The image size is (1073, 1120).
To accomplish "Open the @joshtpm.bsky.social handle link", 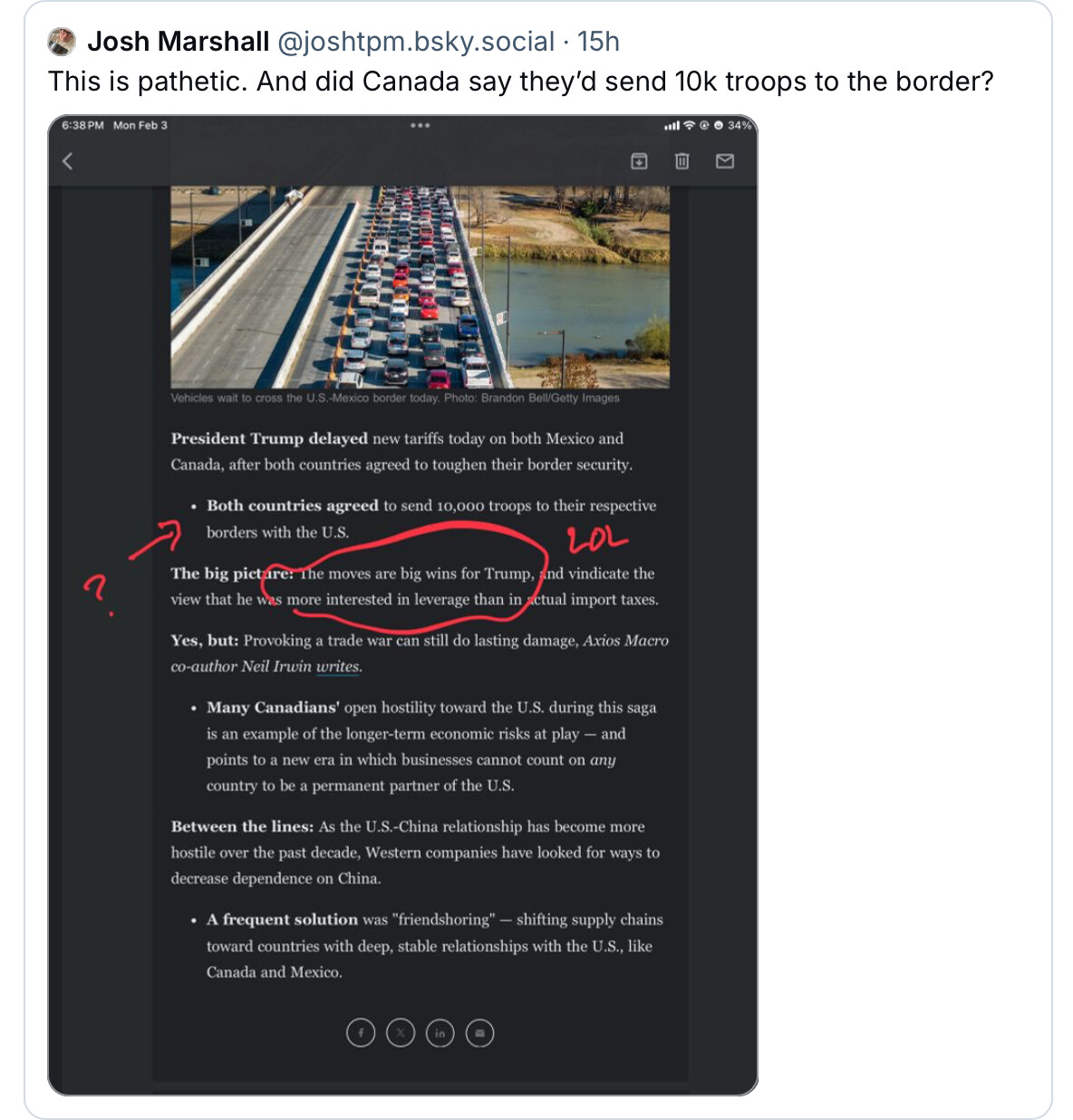I will pyautogui.click(x=415, y=42).
